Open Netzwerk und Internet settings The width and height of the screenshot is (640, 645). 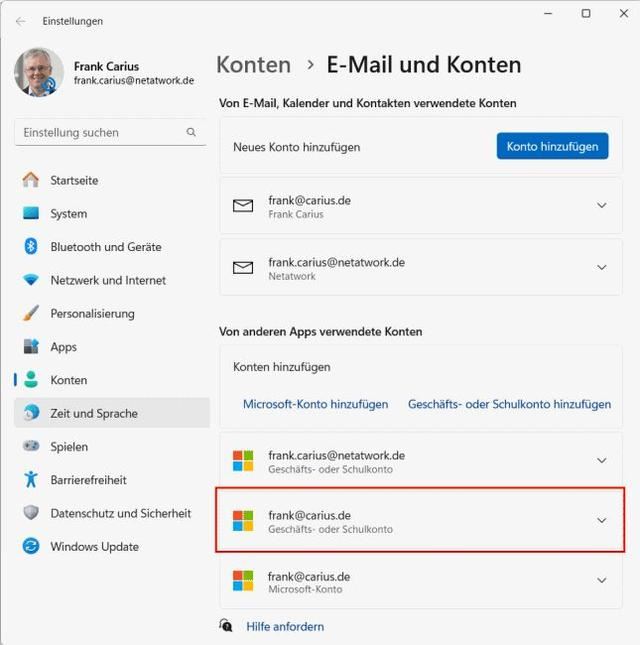point(108,280)
